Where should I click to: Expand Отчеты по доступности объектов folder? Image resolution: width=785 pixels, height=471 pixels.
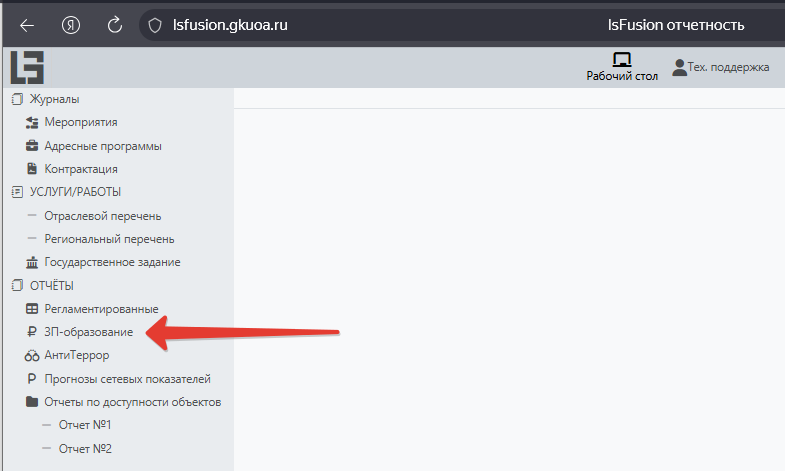pos(132,402)
